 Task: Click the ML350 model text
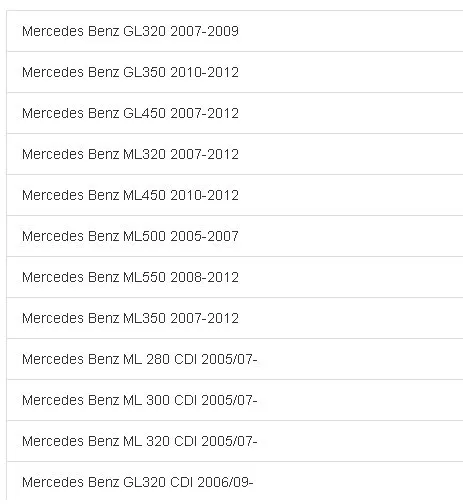tap(144, 318)
